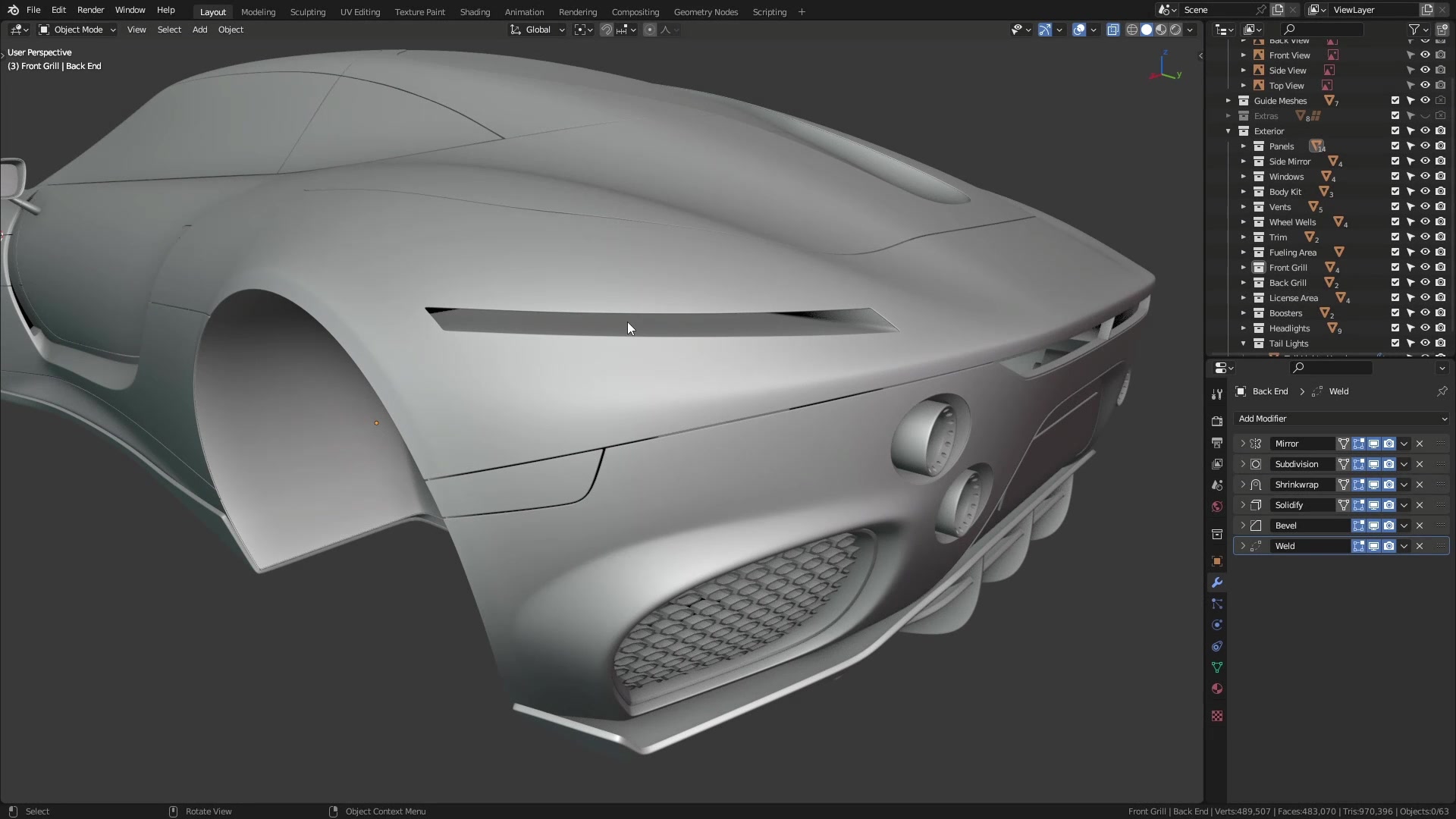
Task: Open the Render menu
Action: pyautogui.click(x=90, y=10)
